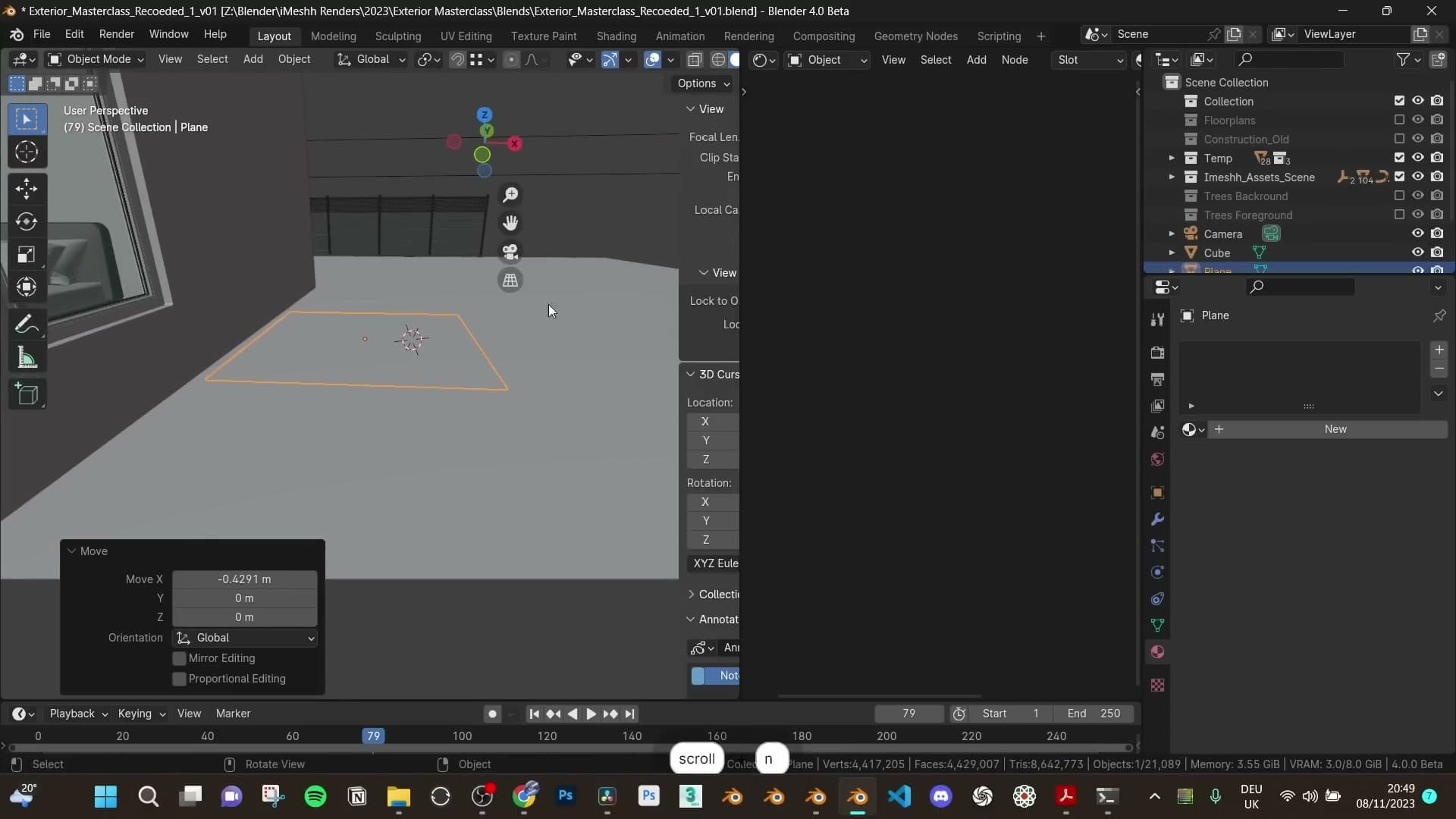Hide the Cube object in viewport
This screenshot has width=1456, height=819.
(x=1417, y=253)
